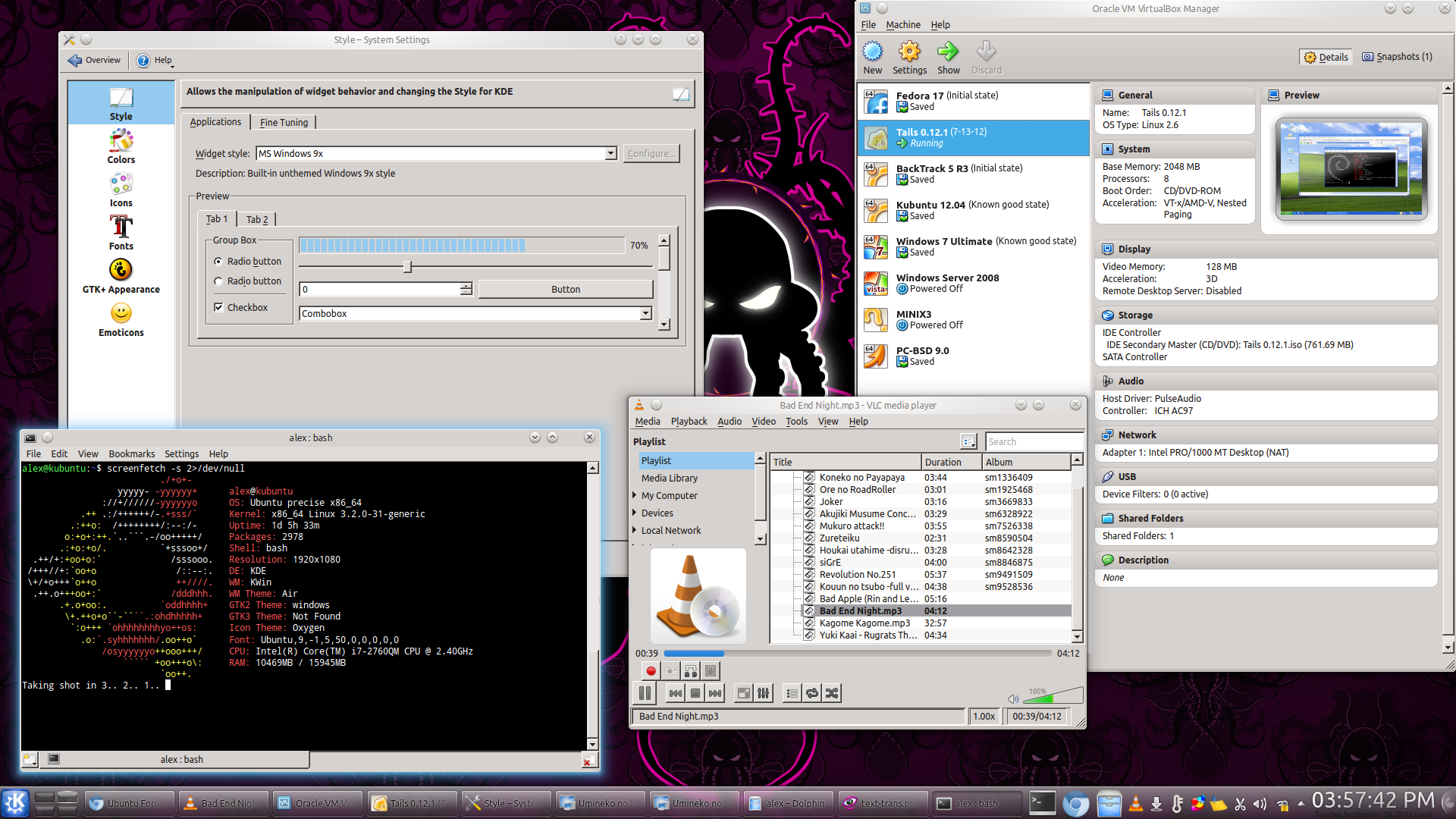Viewport: 1456px width, 819px height.
Task: Open VLC extended settings equalizer icon
Action: [764, 693]
